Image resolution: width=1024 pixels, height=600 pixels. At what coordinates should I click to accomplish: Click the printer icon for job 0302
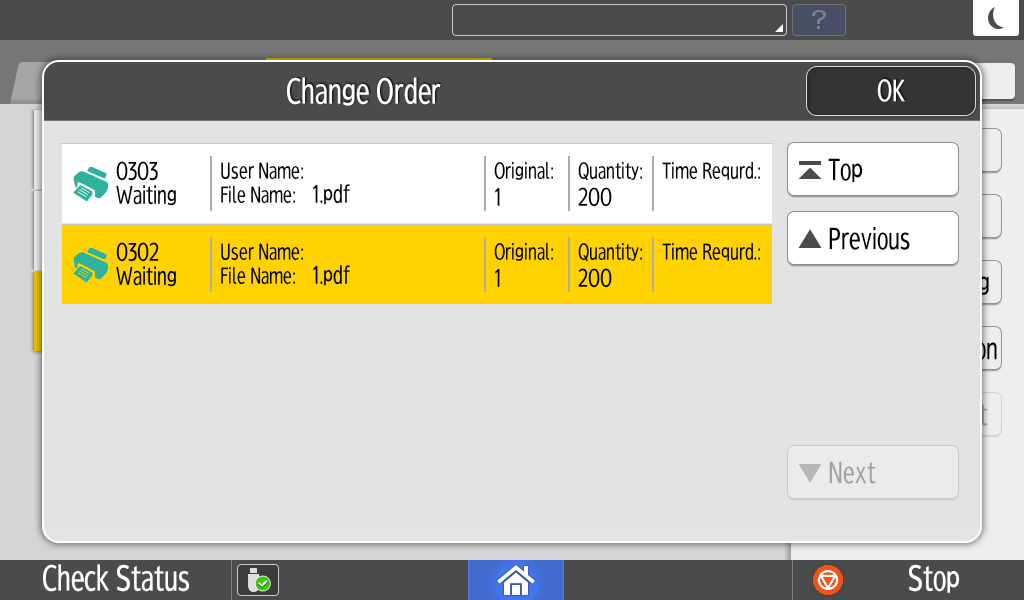(91, 265)
